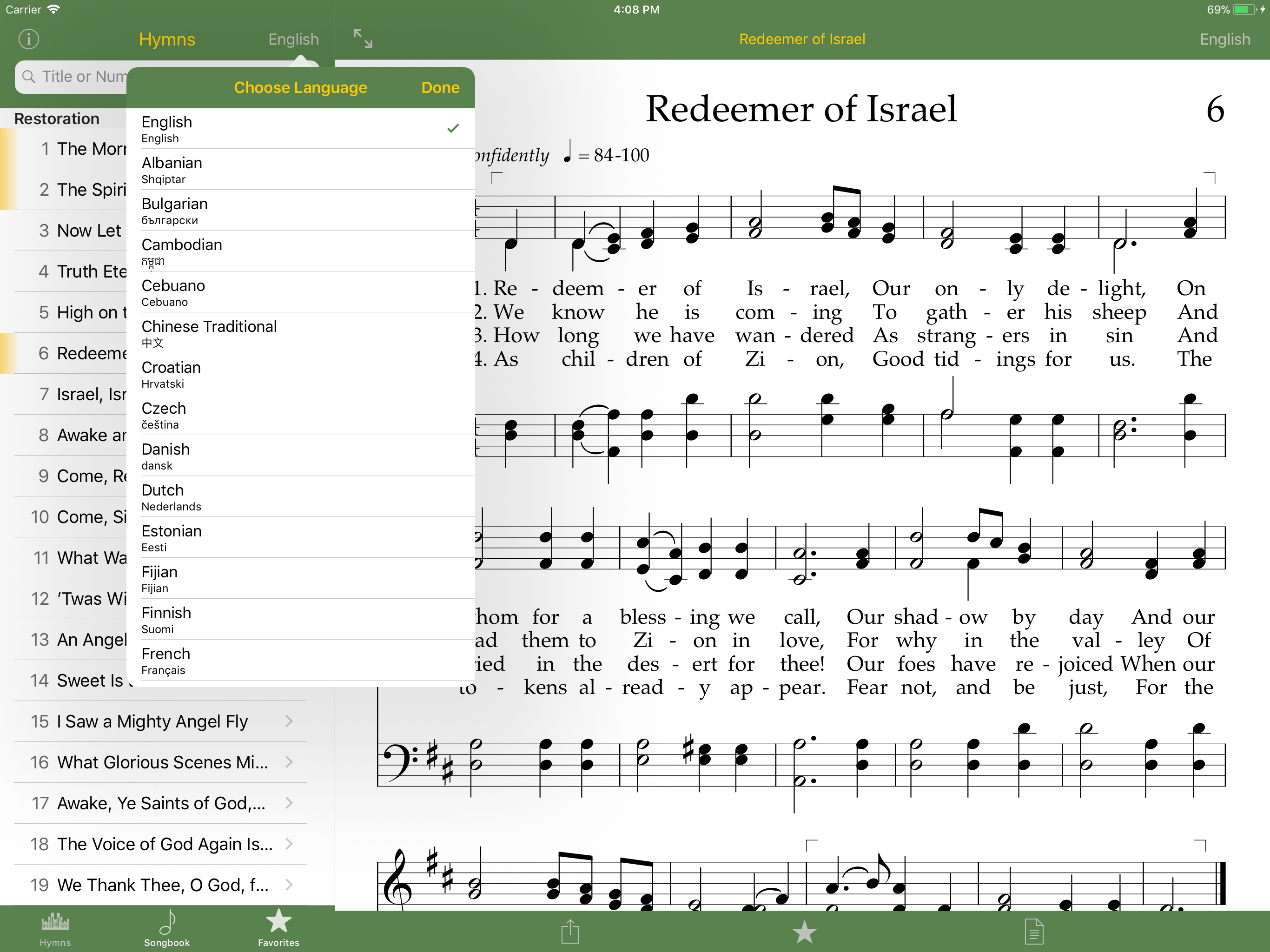Open the Favorites tab
Viewport: 1270px width, 952px height.
[278, 927]
